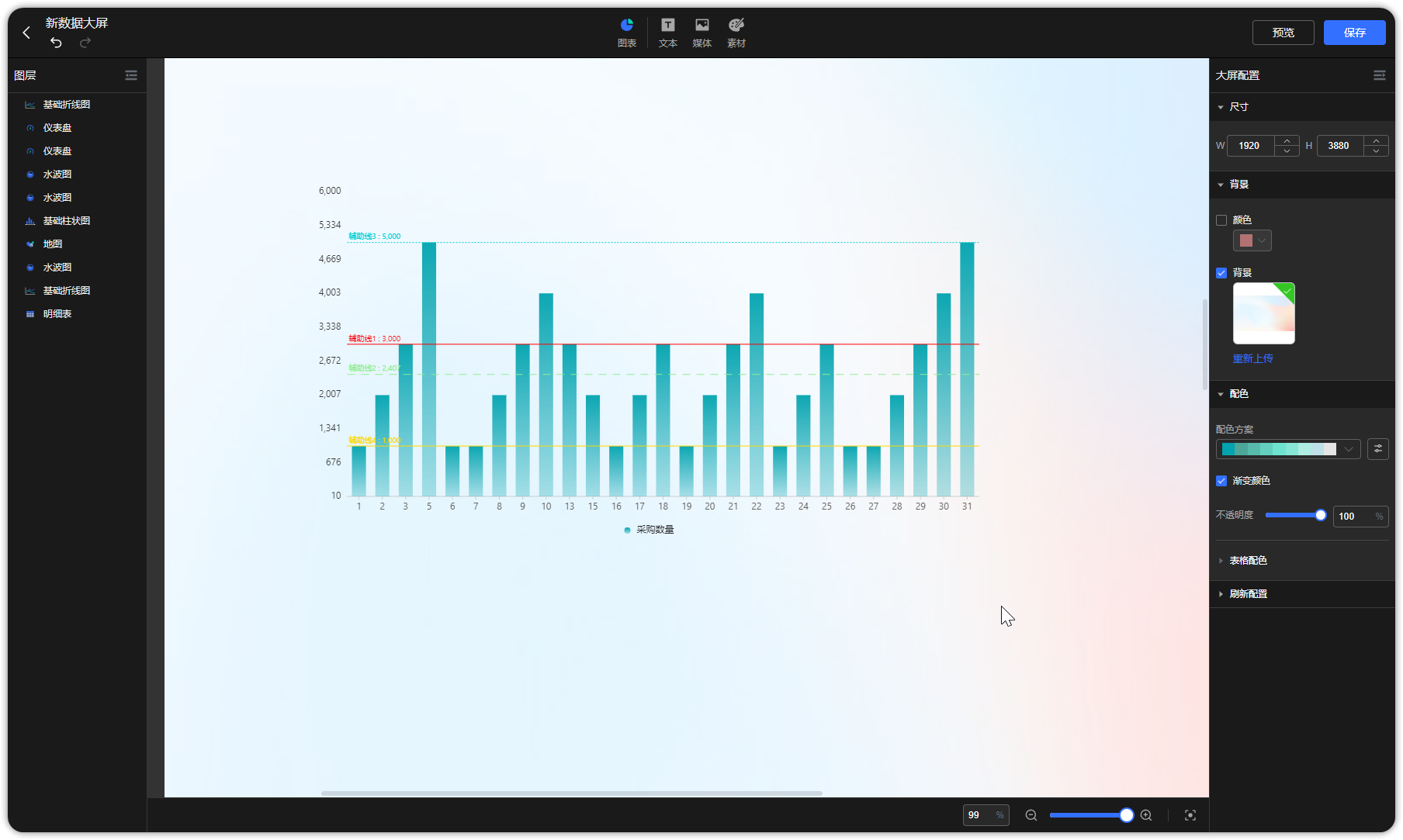Screen dimensions: 1403x840
Task: Adjust the canvas zoom slider
Action: pos(1091,815)
